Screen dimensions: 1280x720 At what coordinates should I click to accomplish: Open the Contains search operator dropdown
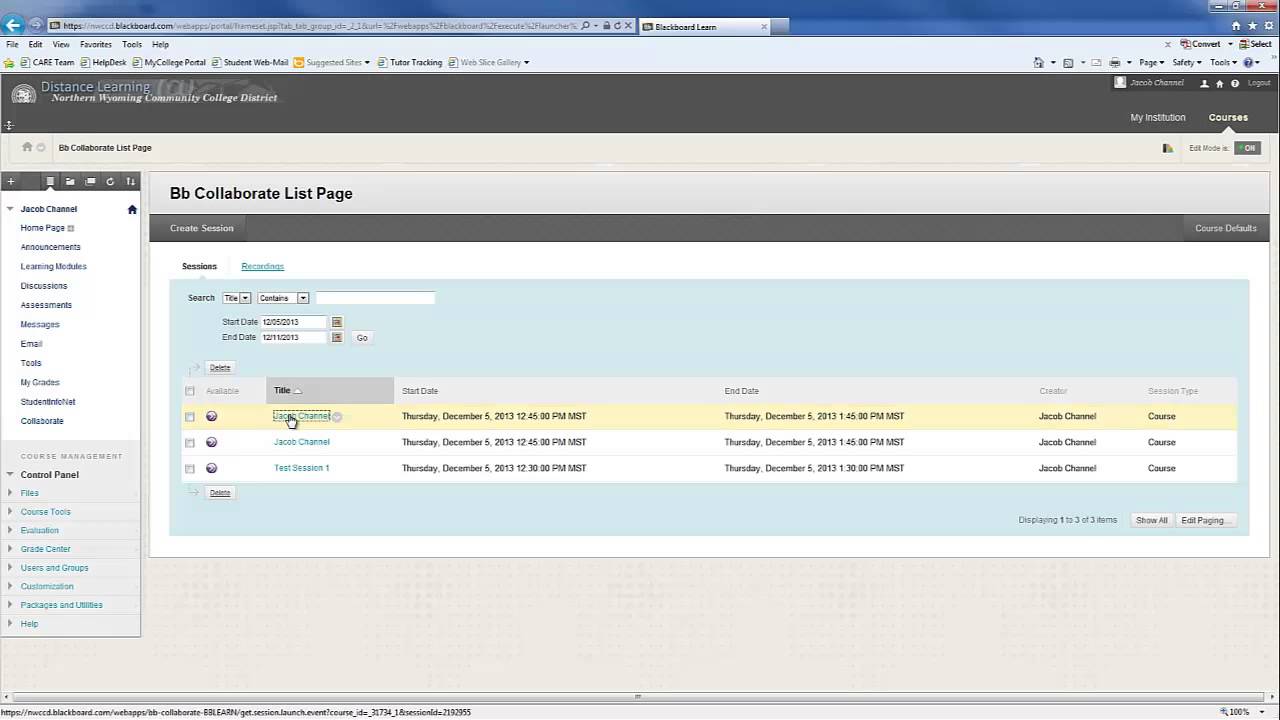point(283,298)
